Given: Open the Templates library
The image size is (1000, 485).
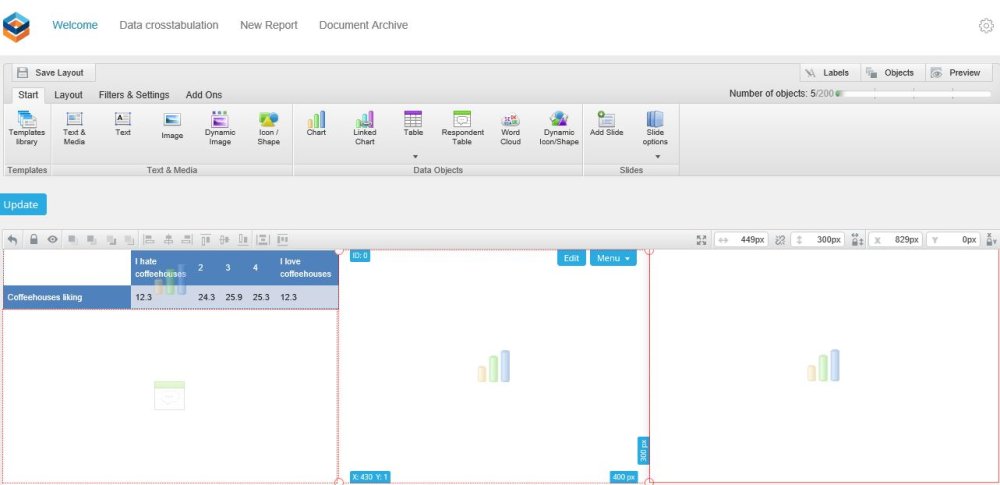Looking at the screenshot, I should click(x=27, y=128).
